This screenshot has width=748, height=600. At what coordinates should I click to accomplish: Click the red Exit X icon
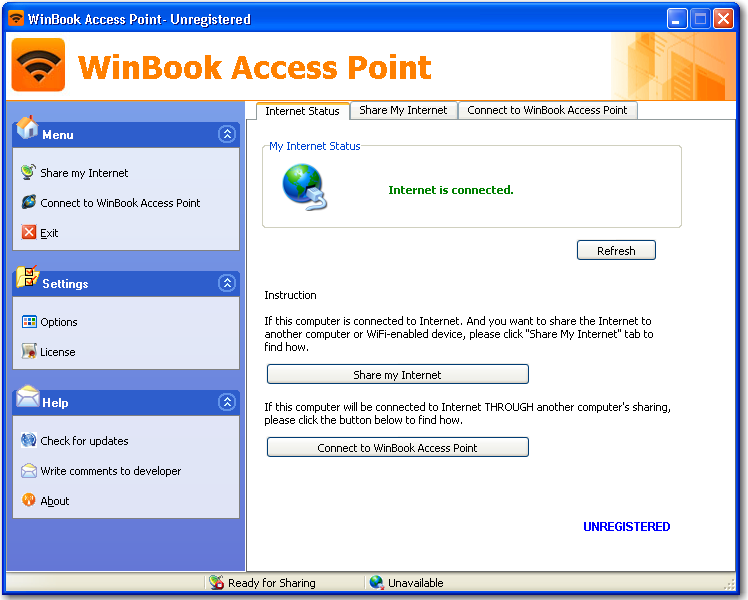click(x=29, y=232)
